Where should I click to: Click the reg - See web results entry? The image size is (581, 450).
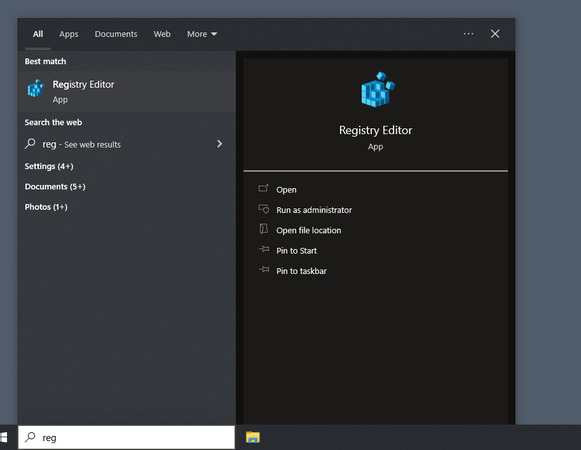tap(126, 144)
